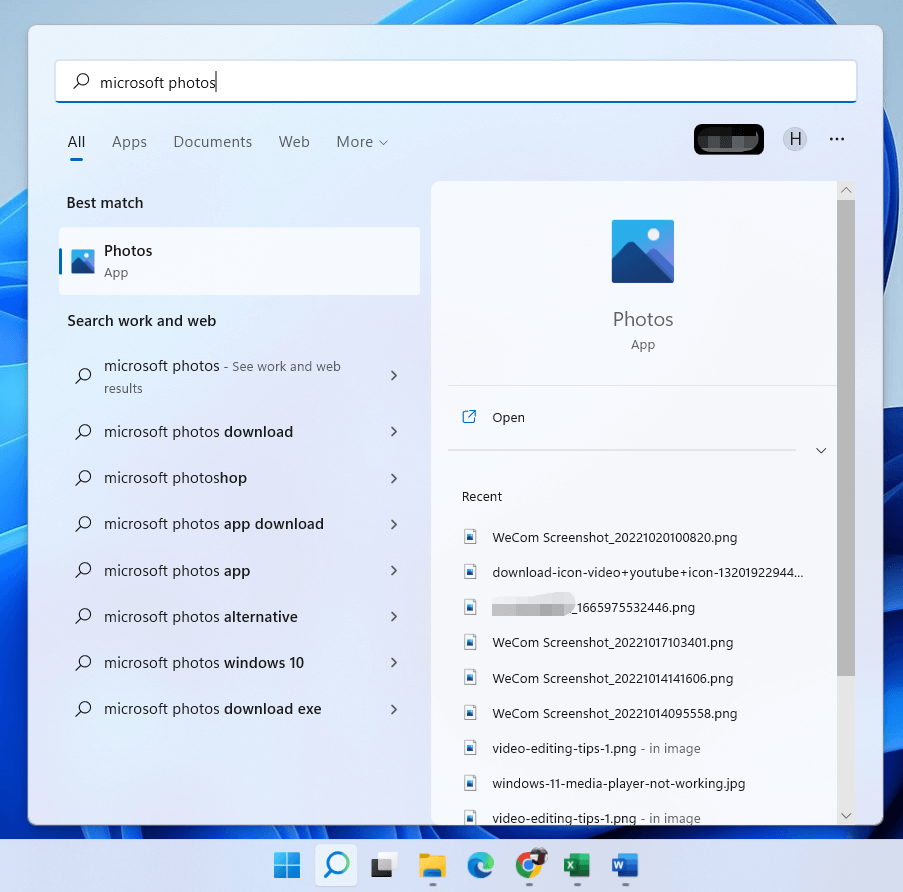
Task: Open recent file ending _1665975532446.png
Action: [593, 608]
